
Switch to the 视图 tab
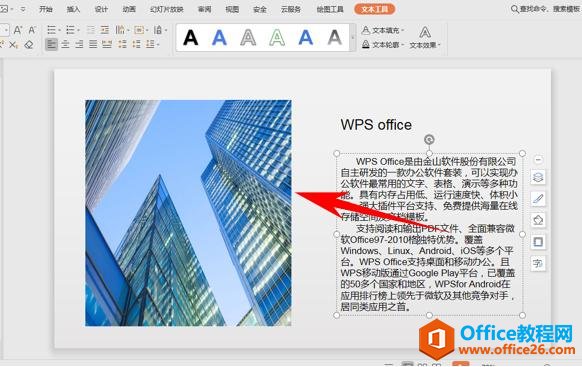(232, 9)
